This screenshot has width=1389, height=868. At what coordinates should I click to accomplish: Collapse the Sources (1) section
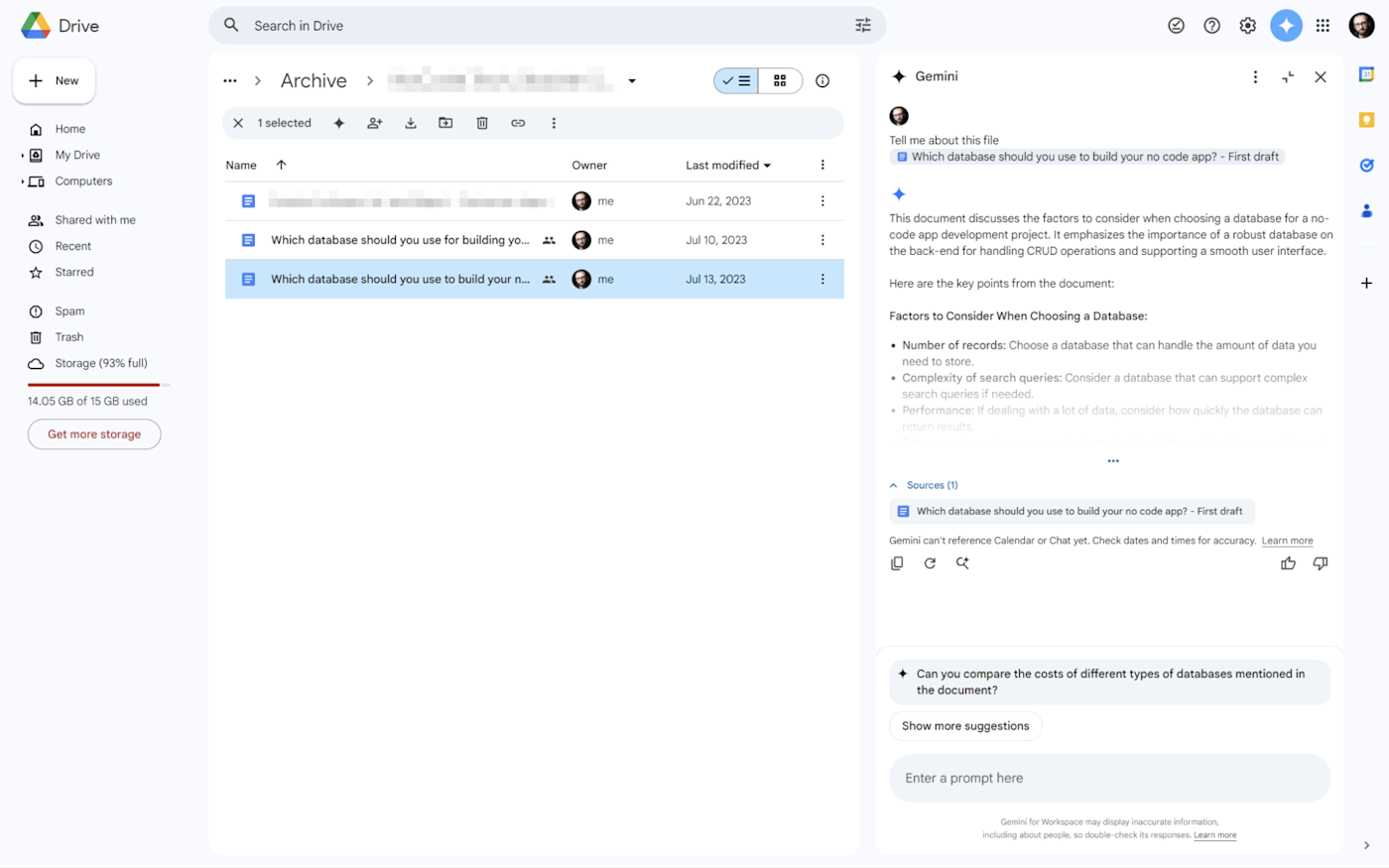point(923,485)
